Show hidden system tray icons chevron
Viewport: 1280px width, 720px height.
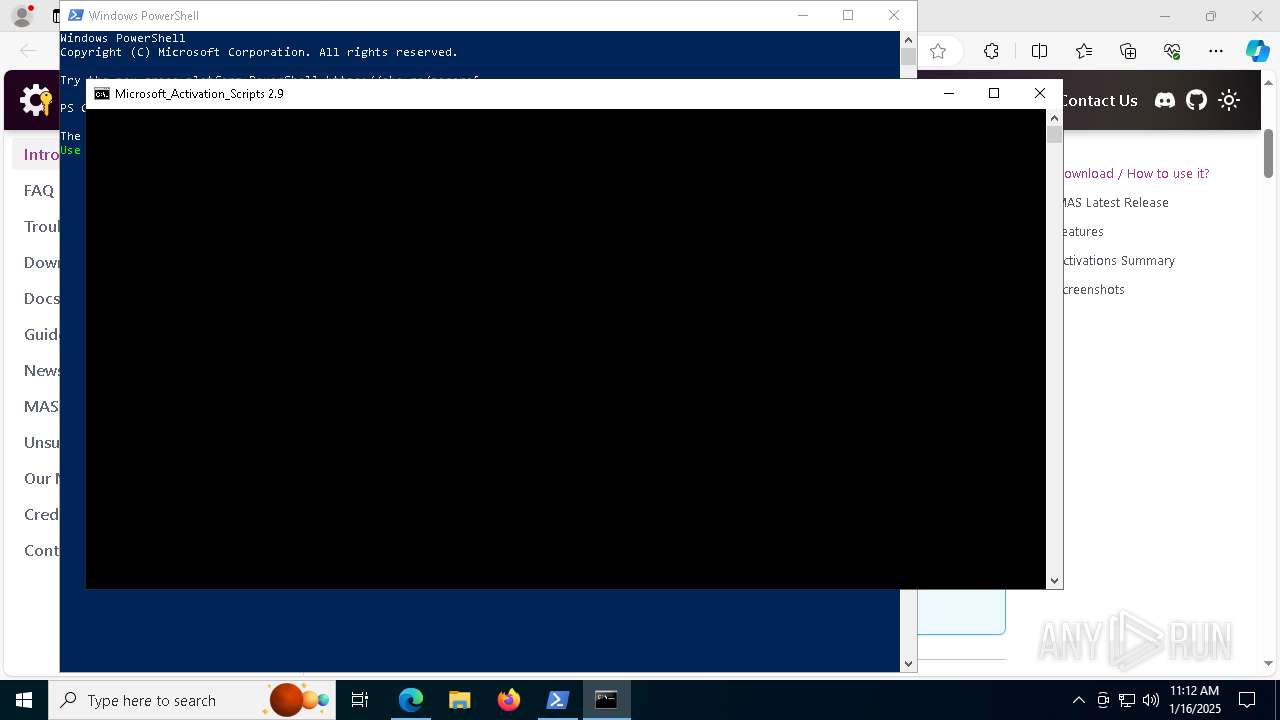(x=1078, y=700)
